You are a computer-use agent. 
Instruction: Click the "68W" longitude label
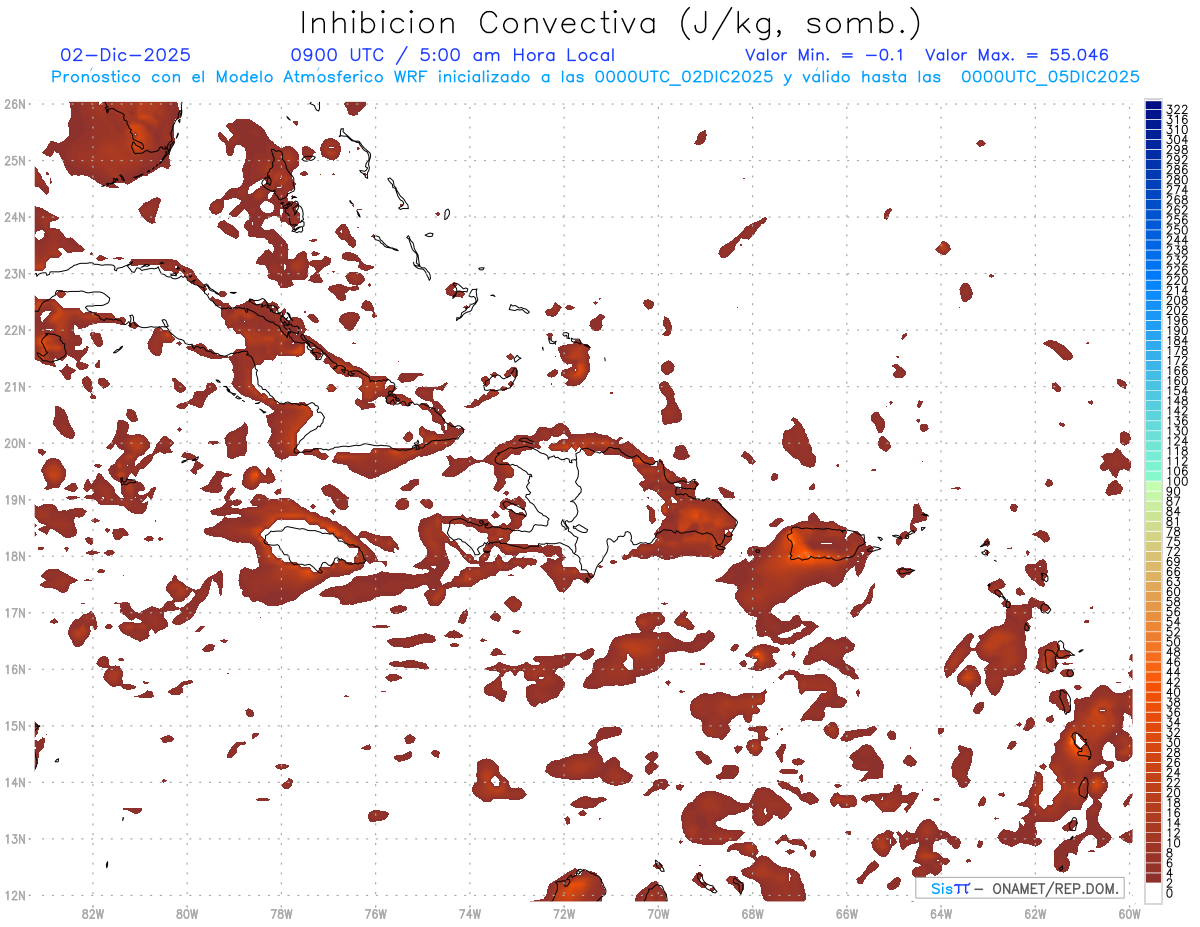point(752,913)
